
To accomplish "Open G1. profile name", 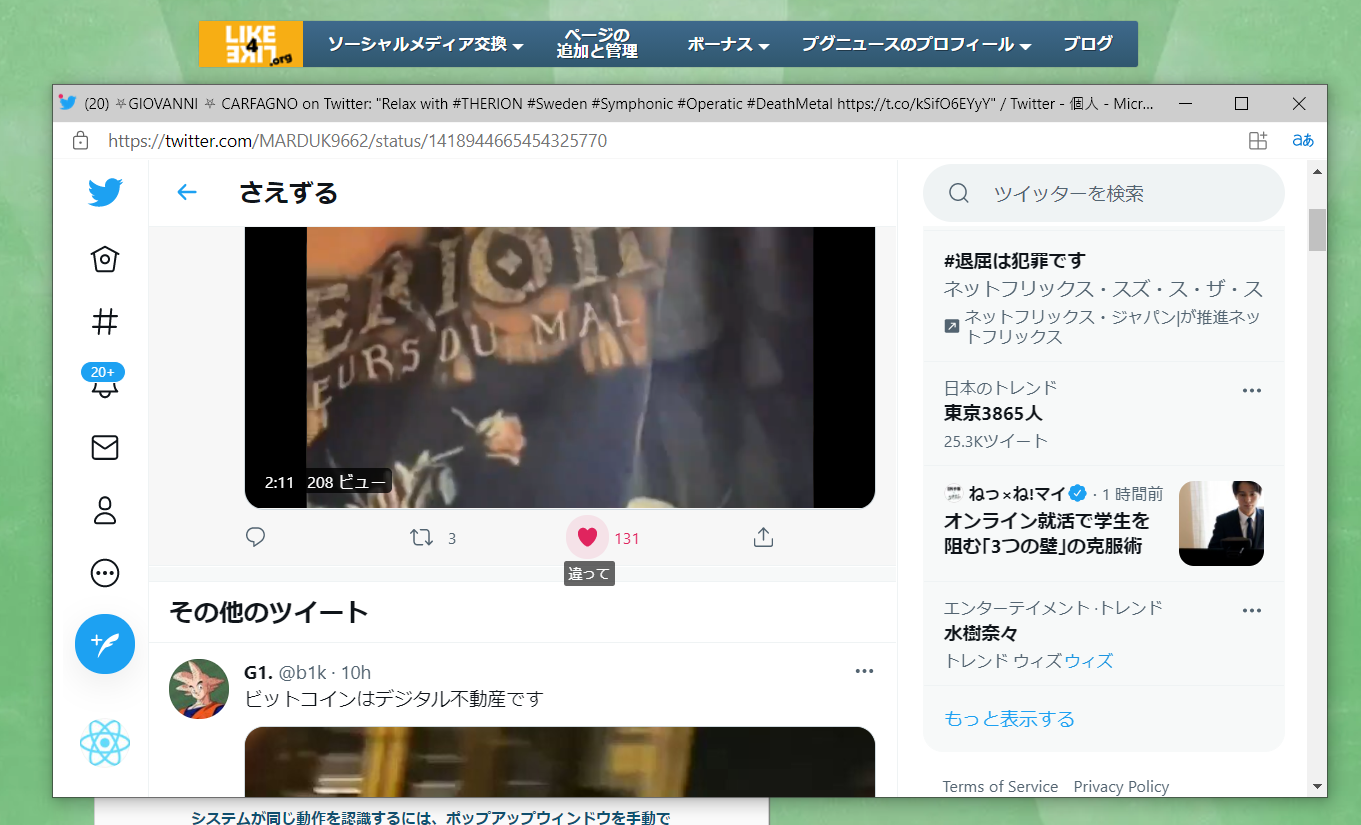I will 258,672.
